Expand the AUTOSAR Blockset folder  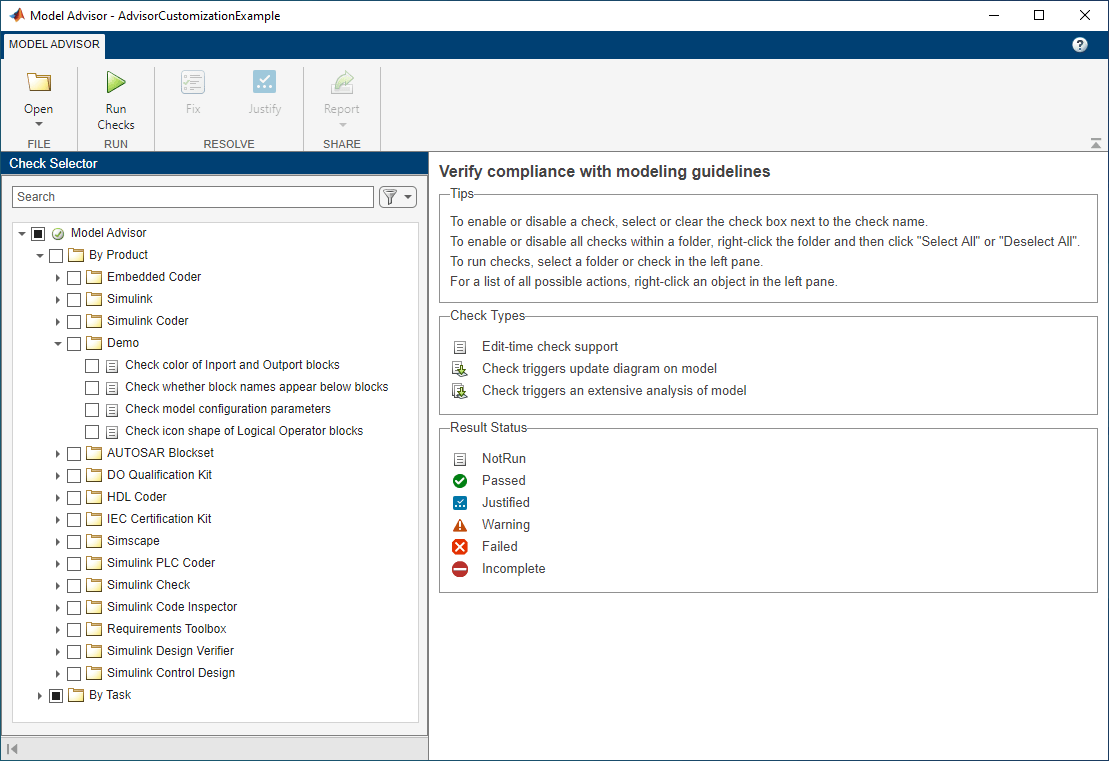pyautogui.click(x=58, y=453)
